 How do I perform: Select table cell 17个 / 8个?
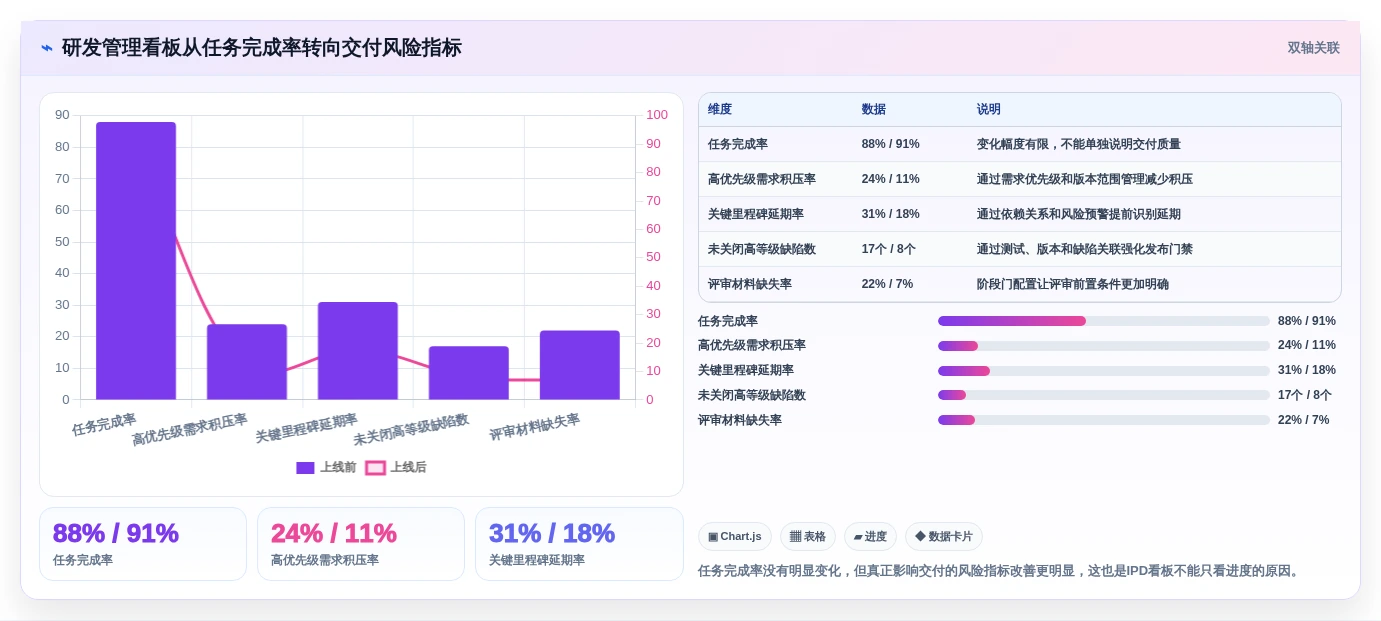(889, 249)
